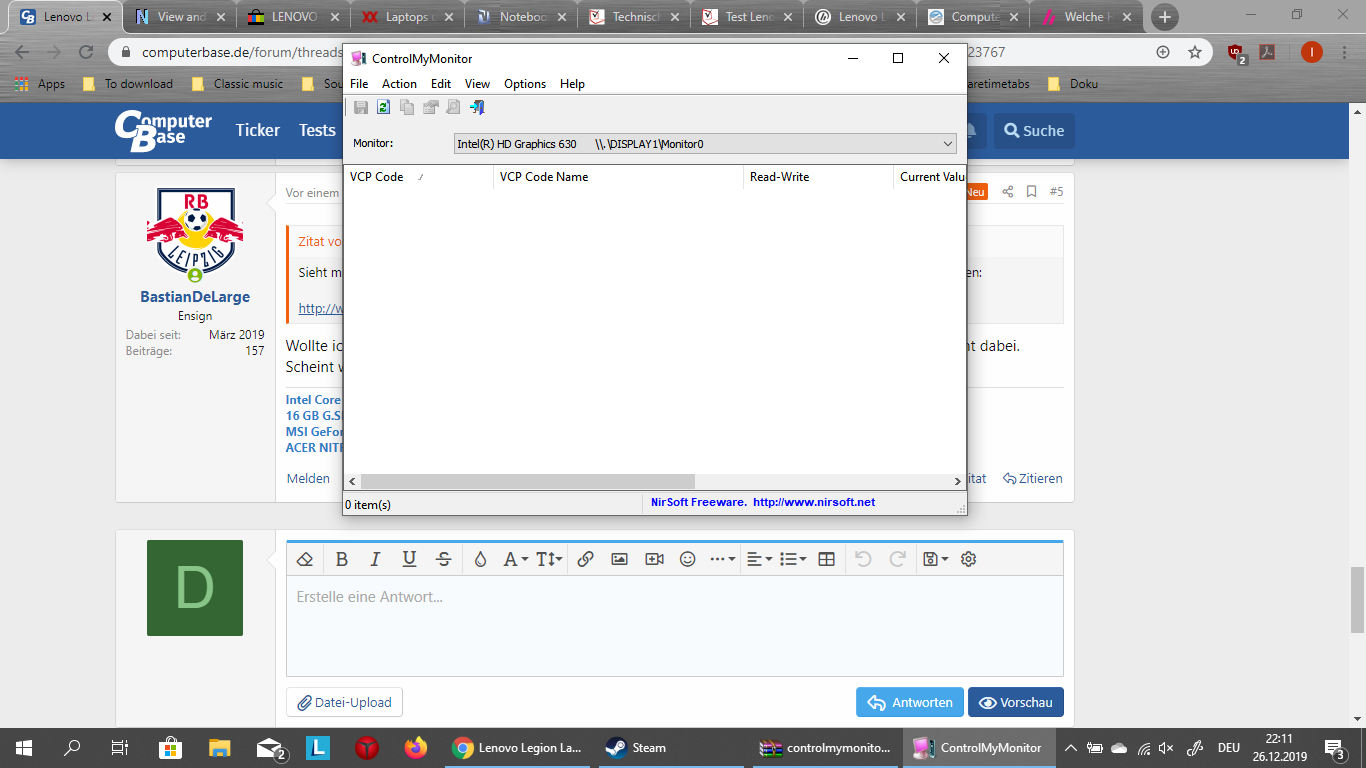Click the horizontal scrollbar thumb in ControlMyMonitor
Screen dimensions: 1366x768
coord(527,481)
